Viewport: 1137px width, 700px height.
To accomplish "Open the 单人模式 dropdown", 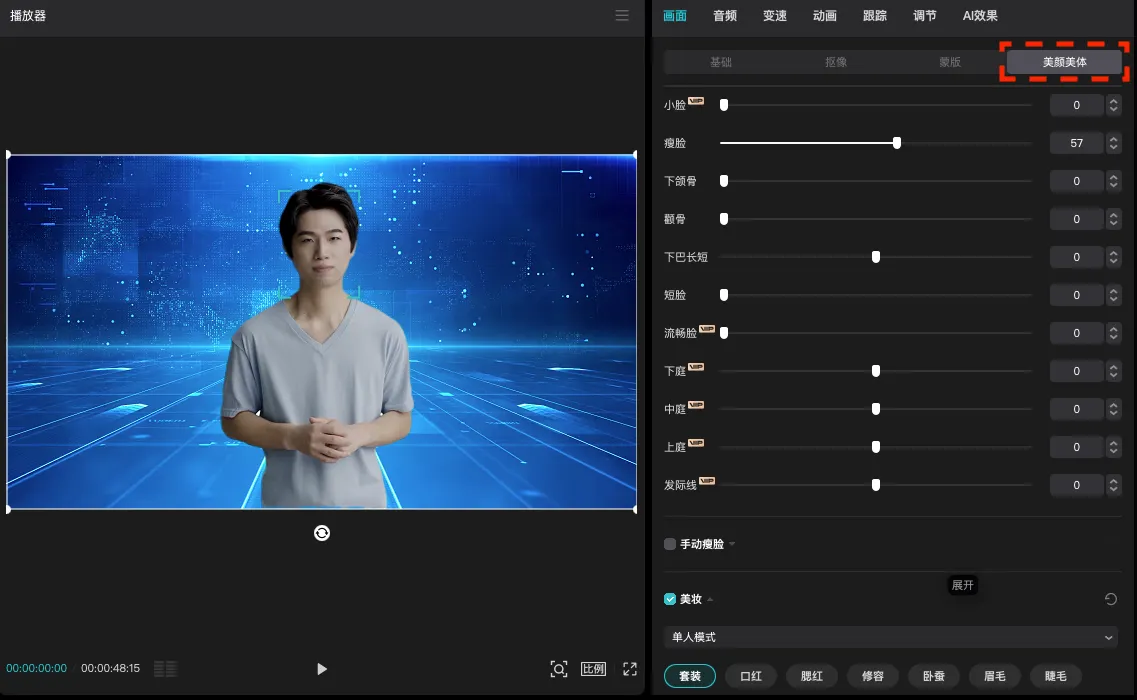I will [890, 637].
